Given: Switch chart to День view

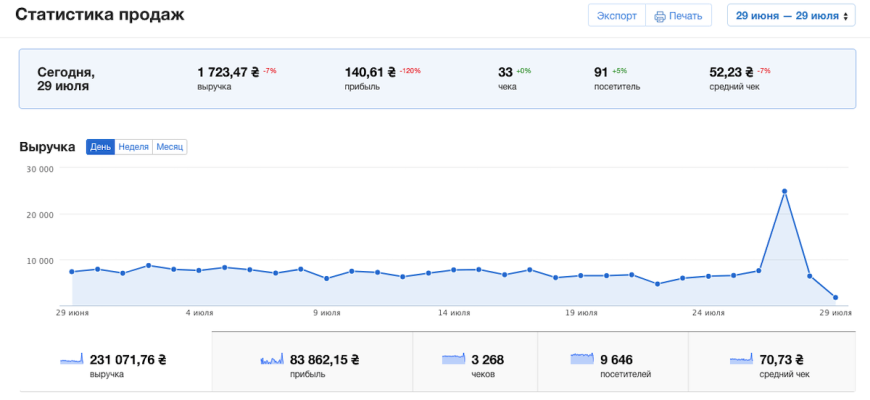Looking at the screenshot, I should pos(100,147).
